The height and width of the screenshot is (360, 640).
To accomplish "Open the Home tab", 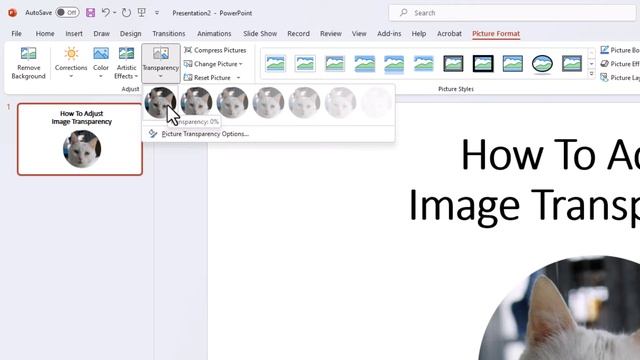I will (x=45, y=33).
